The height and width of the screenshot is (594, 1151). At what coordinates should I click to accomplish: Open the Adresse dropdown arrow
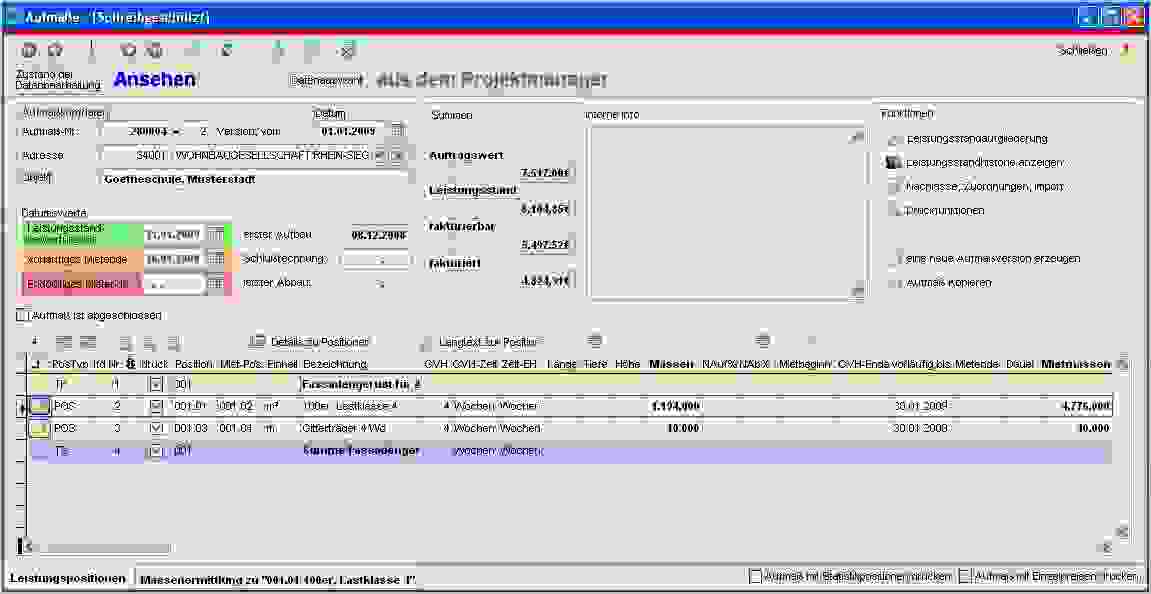(380, 156)
